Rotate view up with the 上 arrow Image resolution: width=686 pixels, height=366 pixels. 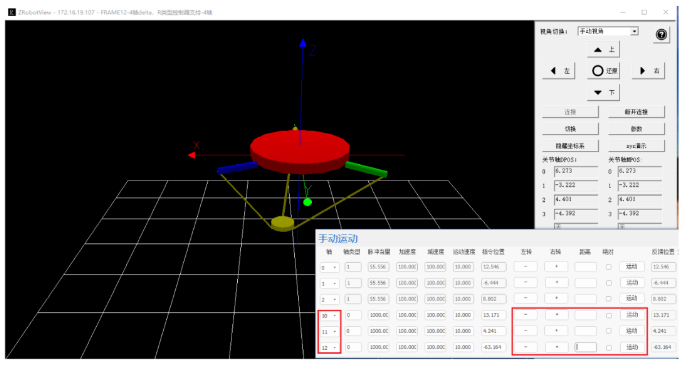click(603, 49)
